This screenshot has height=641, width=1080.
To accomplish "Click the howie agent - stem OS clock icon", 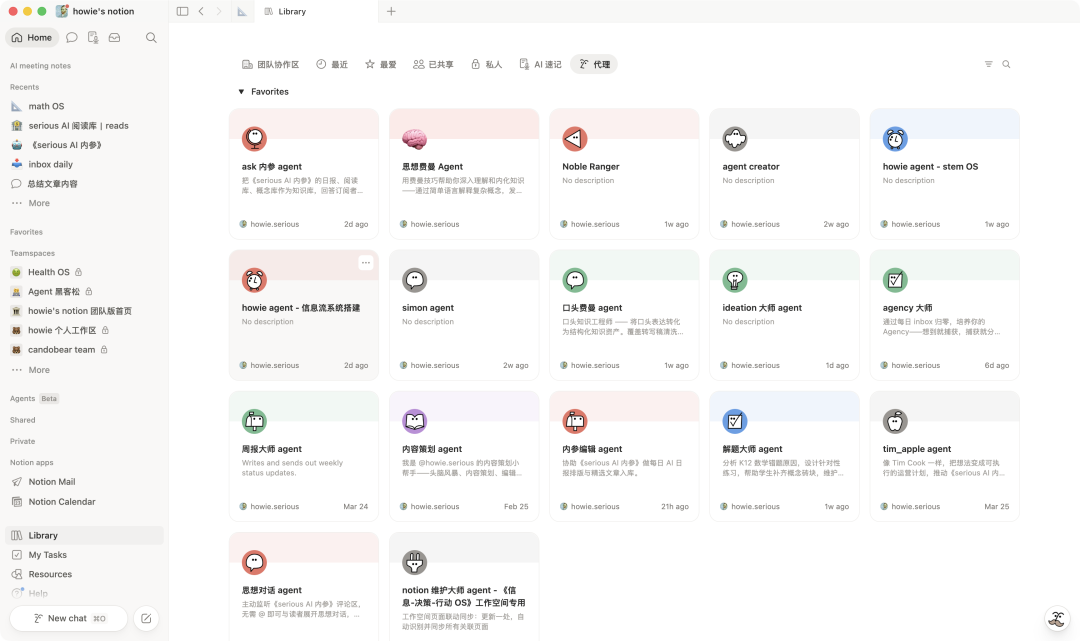I will tap(895, 138).
